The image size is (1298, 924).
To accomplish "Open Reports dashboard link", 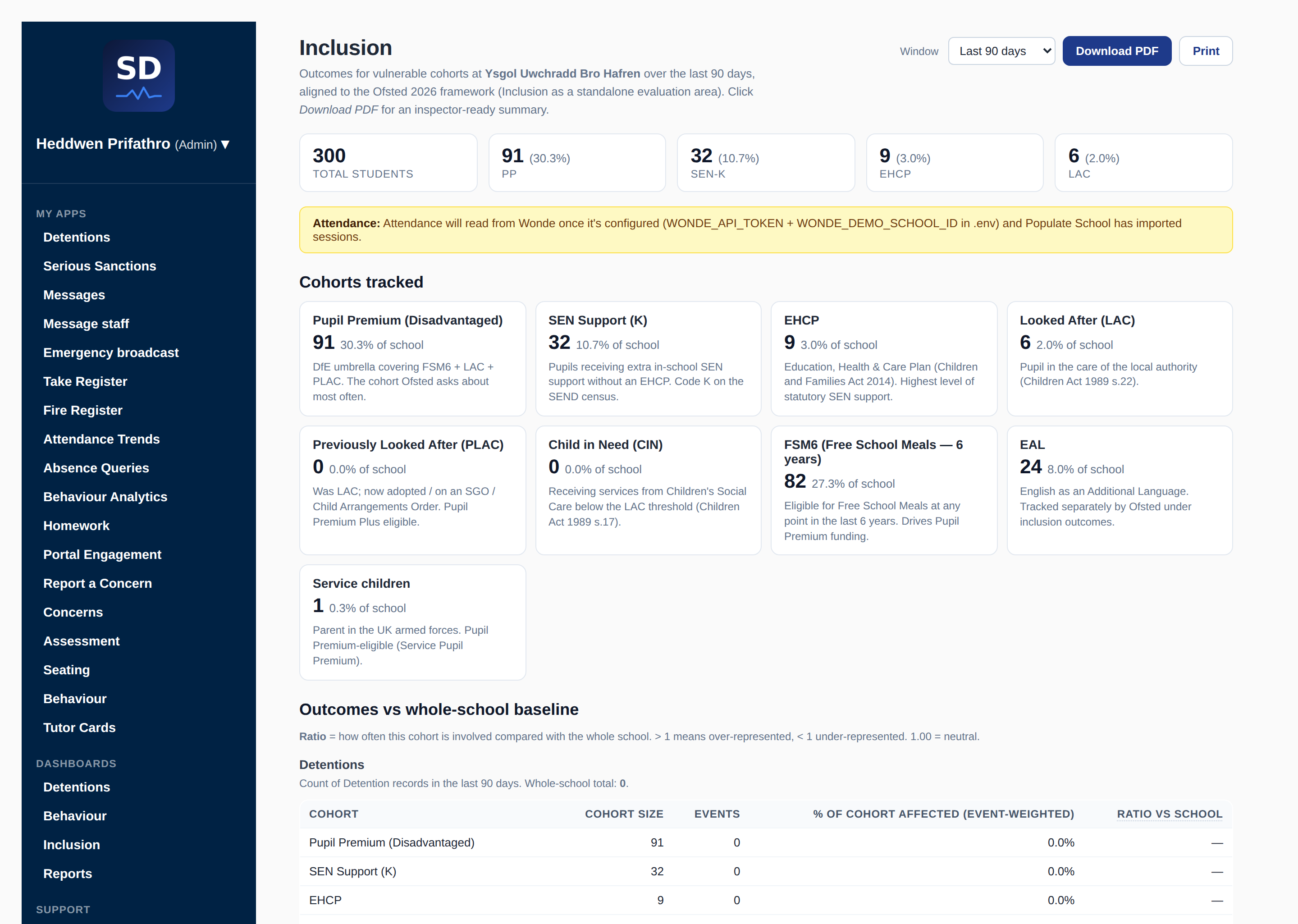I will (x=68, y=874).
